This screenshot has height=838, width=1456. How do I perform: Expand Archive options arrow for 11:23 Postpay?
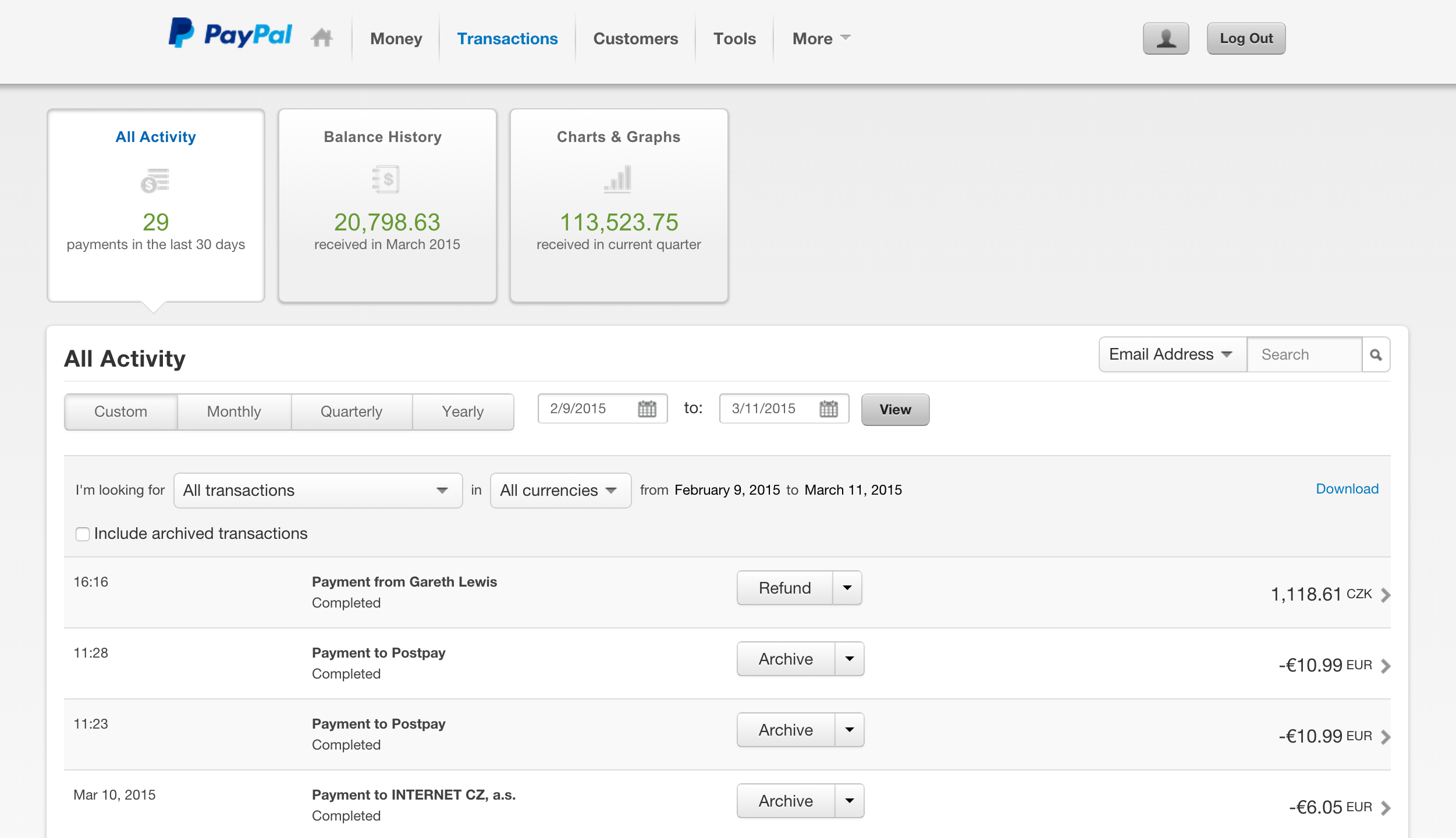tap(850, 730)
